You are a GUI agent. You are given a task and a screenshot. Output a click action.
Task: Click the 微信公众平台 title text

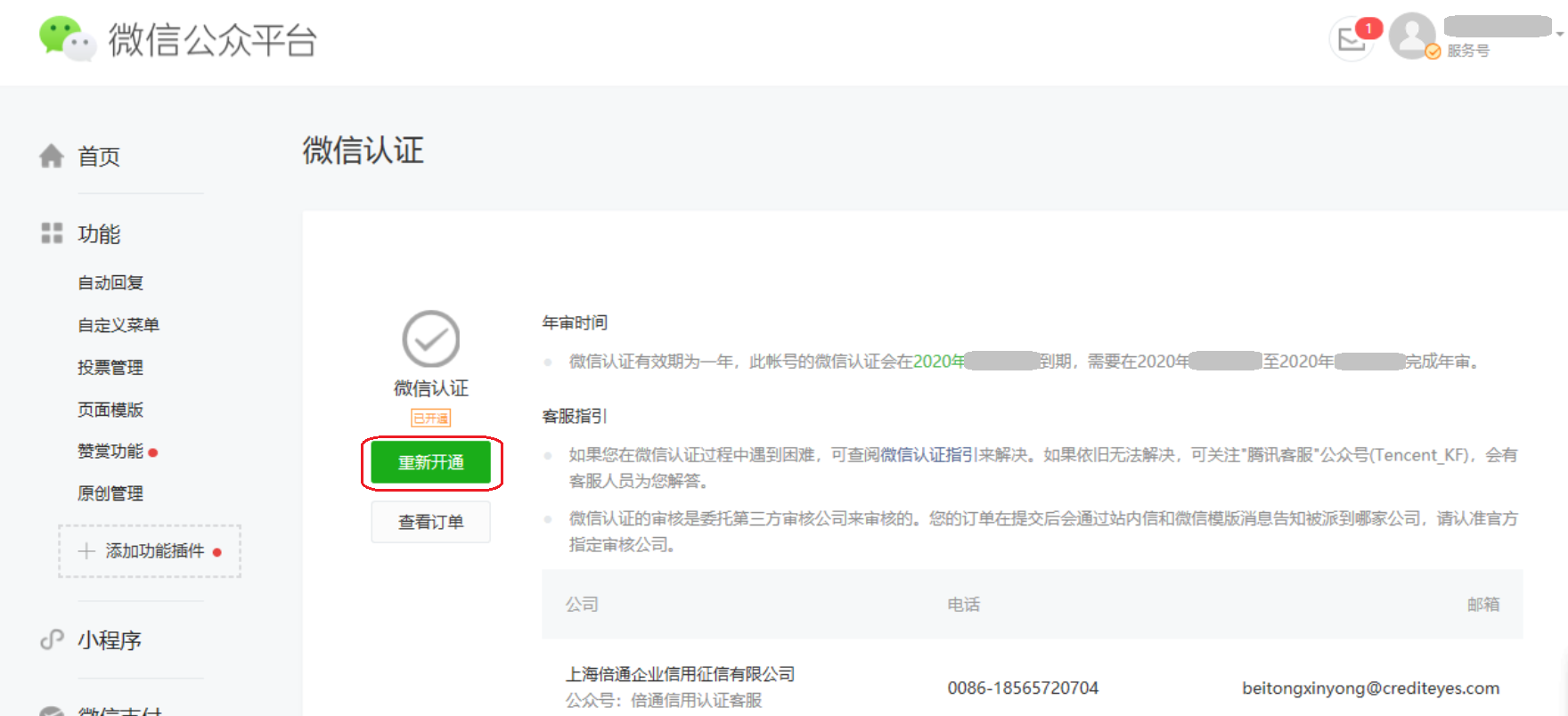point(213,40)
